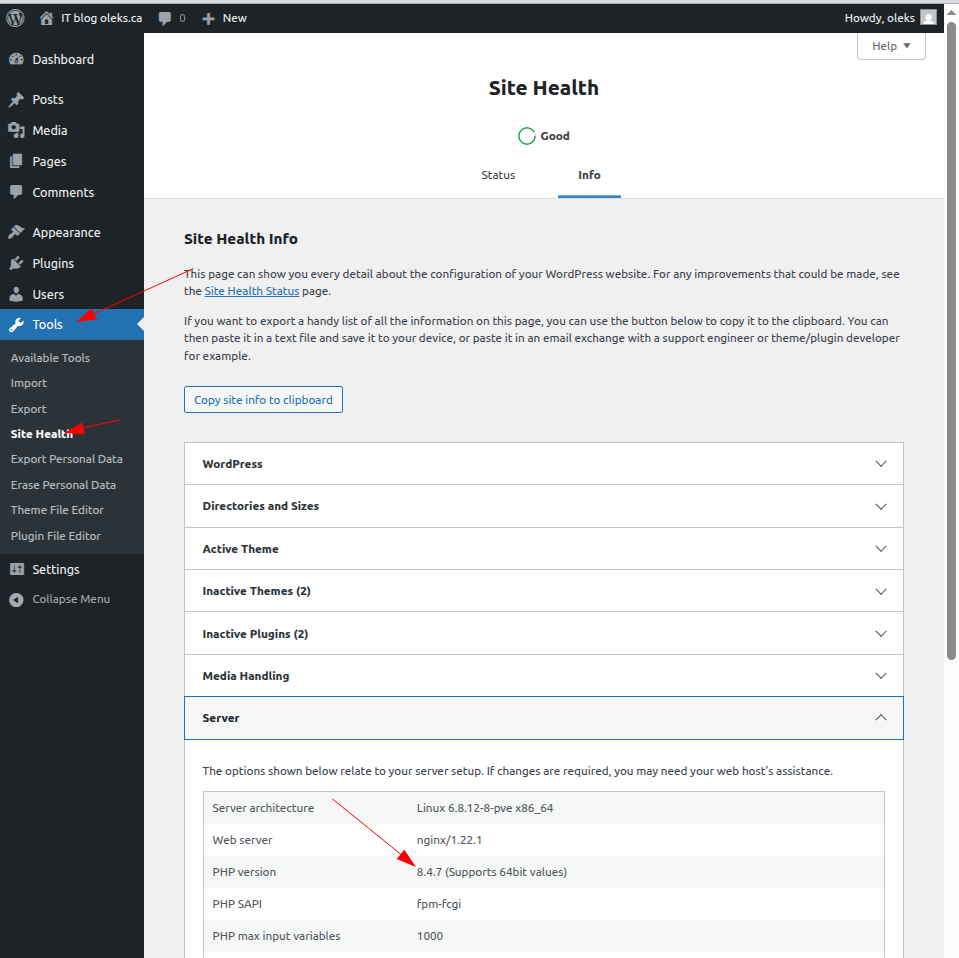Click the Tools wrench icon
The height and width of the screenshot is (958, 959).
[17, 324]
